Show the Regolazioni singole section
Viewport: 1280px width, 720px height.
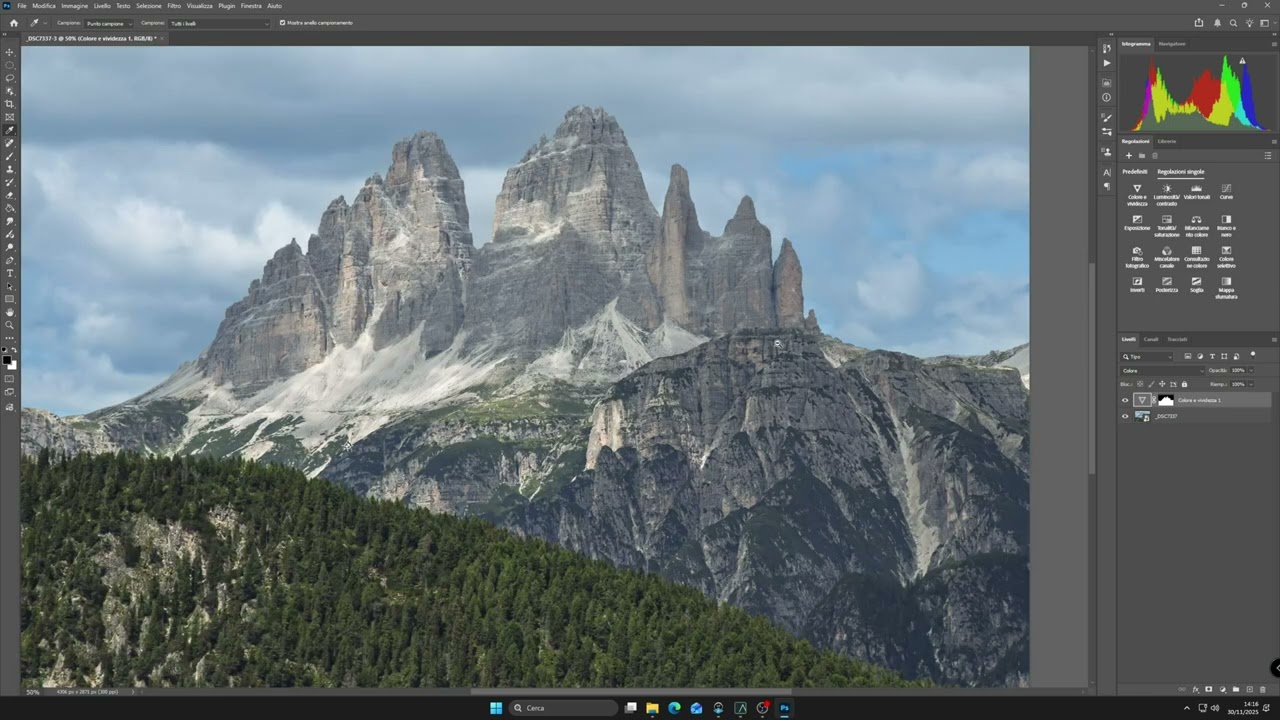pyautogui.click(x=1181, y=171)
